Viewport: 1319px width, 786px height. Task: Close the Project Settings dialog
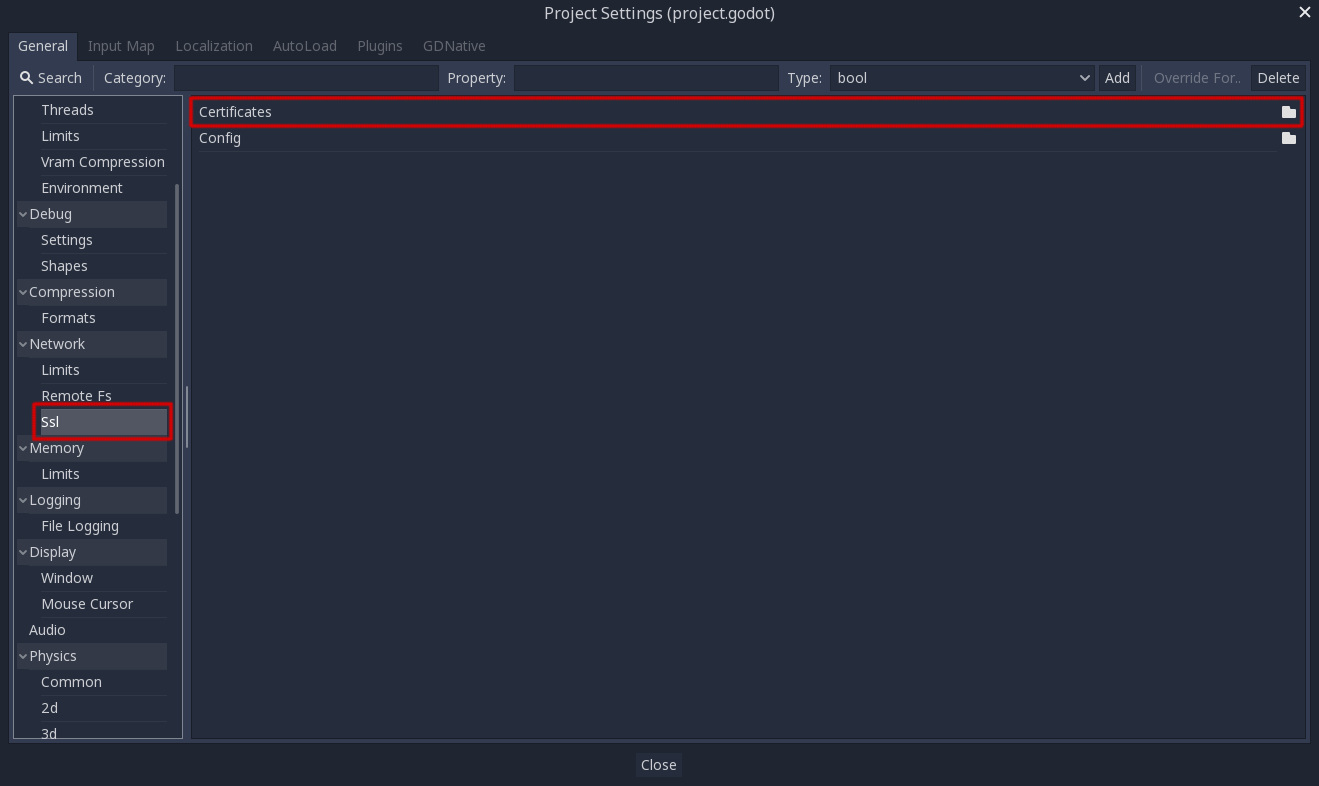coord(1304,12)
